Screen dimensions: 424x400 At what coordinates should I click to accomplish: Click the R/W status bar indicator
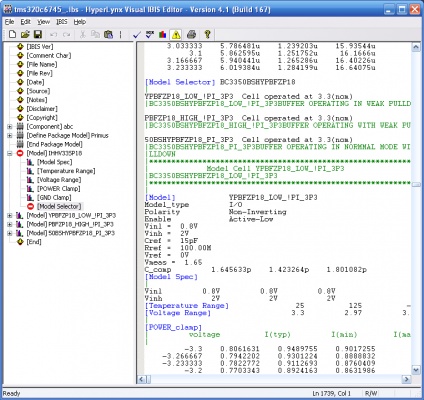coord(371,394)
